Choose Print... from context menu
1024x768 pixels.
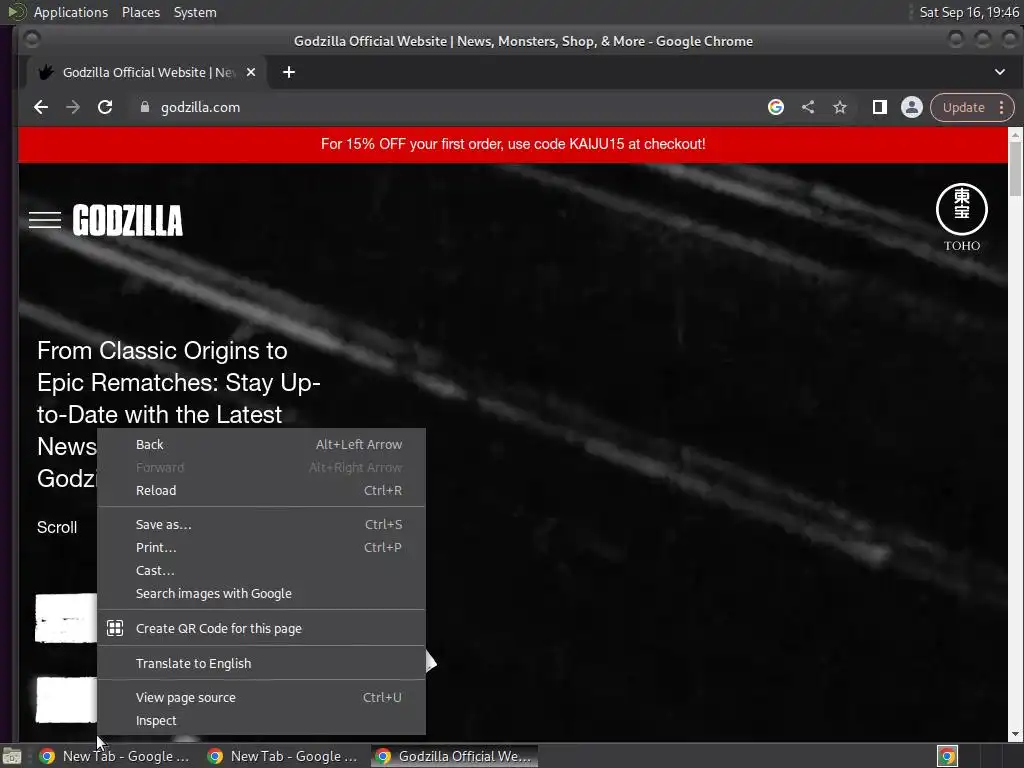click(261, 547)
